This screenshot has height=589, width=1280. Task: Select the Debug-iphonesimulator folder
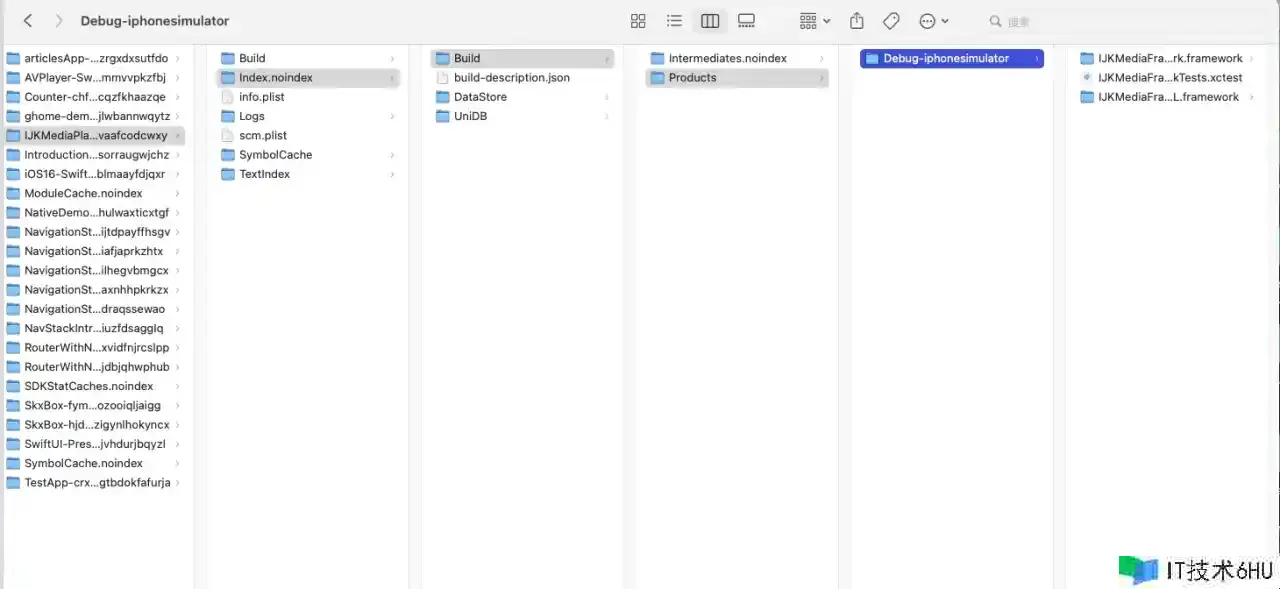tap(946, 59)
